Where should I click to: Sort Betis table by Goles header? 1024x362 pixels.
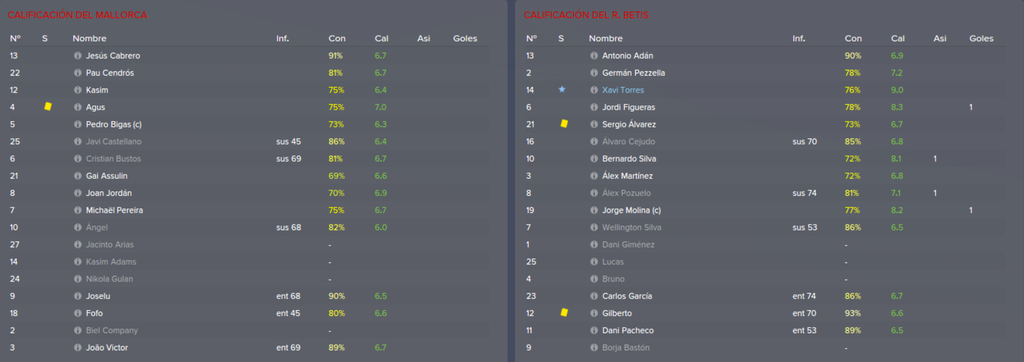pyautogui.click(x=982, y=39)
